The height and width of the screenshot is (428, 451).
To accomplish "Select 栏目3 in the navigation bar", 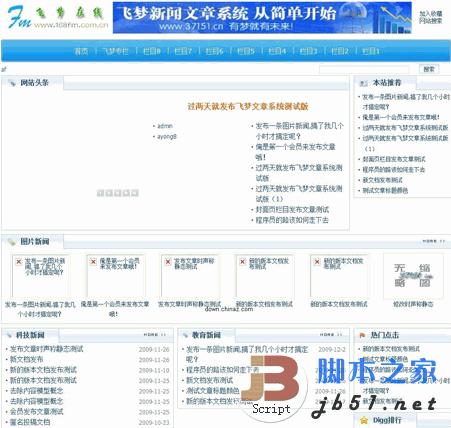I will (309, 51).
